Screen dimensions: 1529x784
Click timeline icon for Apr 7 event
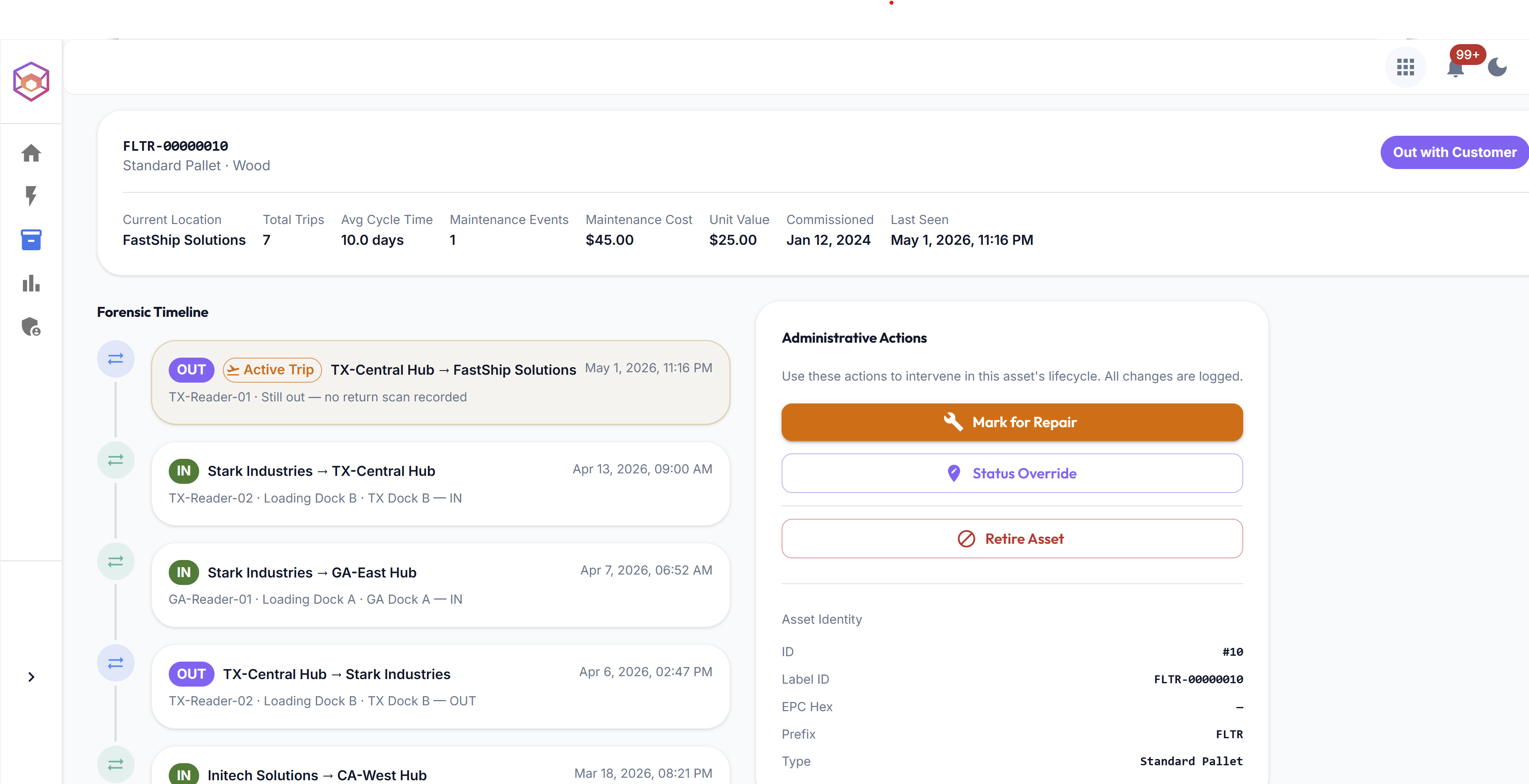(116, 561)
